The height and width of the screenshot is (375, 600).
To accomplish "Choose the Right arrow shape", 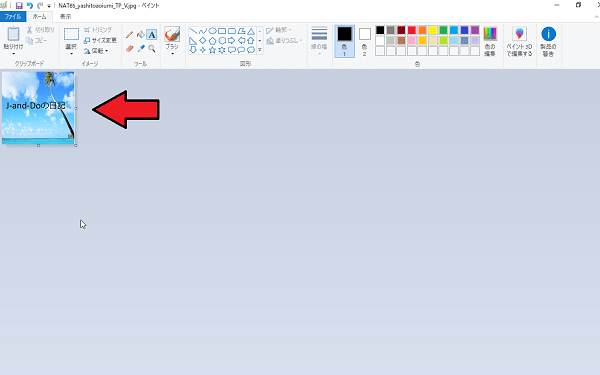I will point(232,41).
